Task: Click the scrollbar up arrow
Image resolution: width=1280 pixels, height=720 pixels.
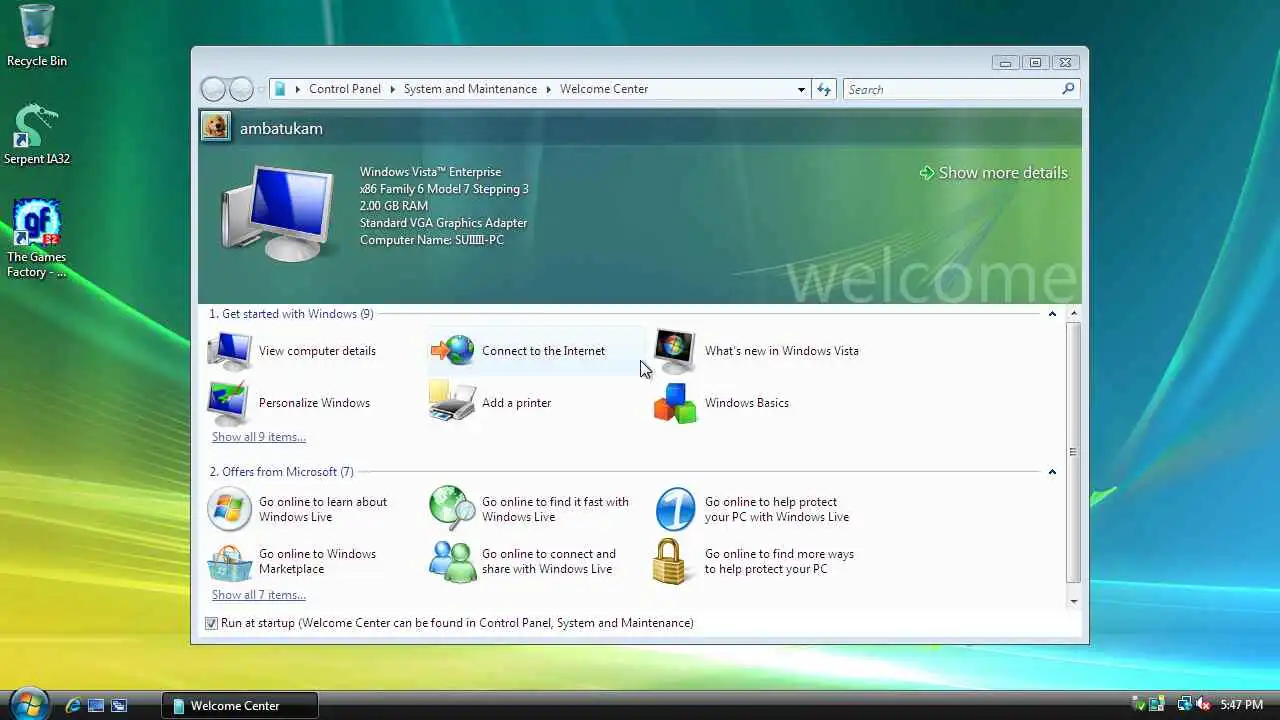Action: (x=1074, y=313)
